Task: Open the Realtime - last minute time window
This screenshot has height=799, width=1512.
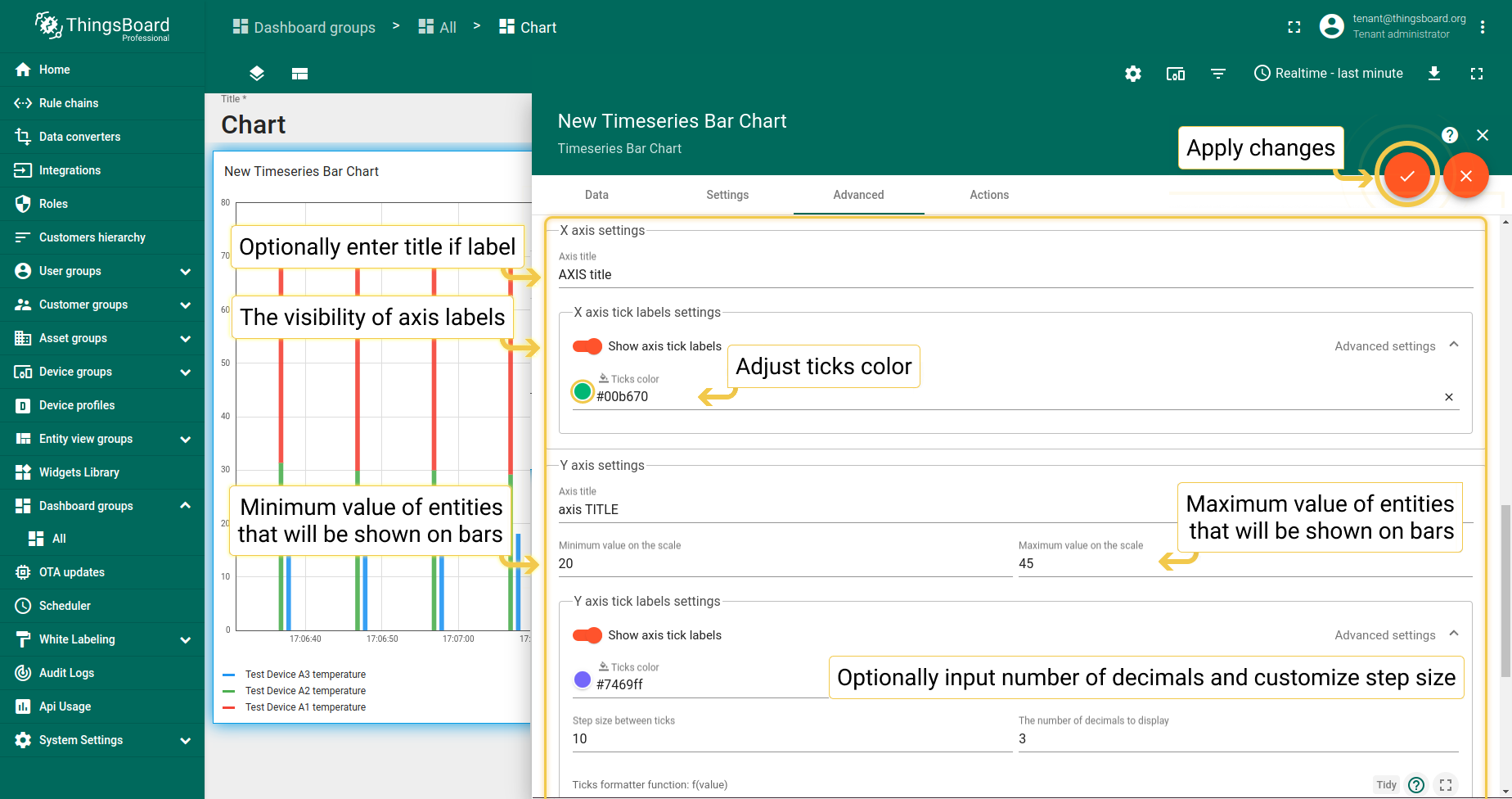Action: click(1328, 74)
